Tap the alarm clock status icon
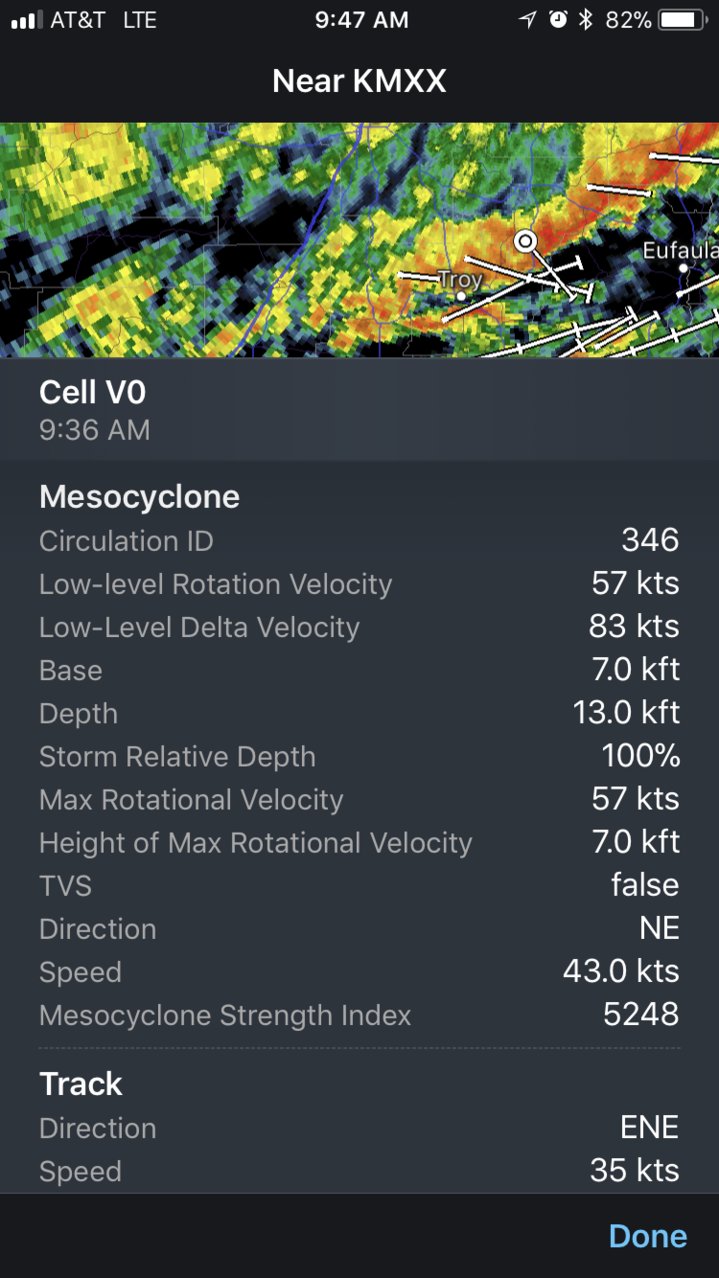719x1278 pixels. click(558, 20)
